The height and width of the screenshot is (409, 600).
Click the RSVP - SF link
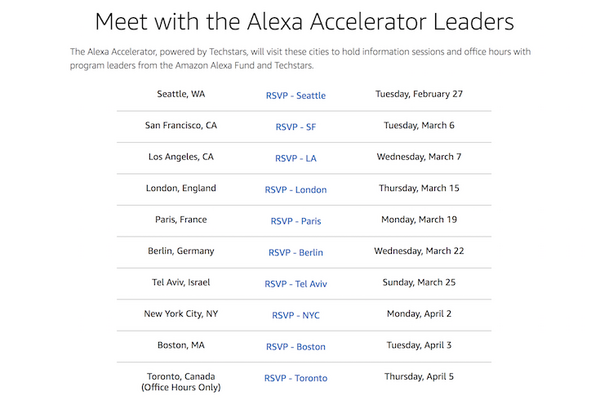pos(295,127)
